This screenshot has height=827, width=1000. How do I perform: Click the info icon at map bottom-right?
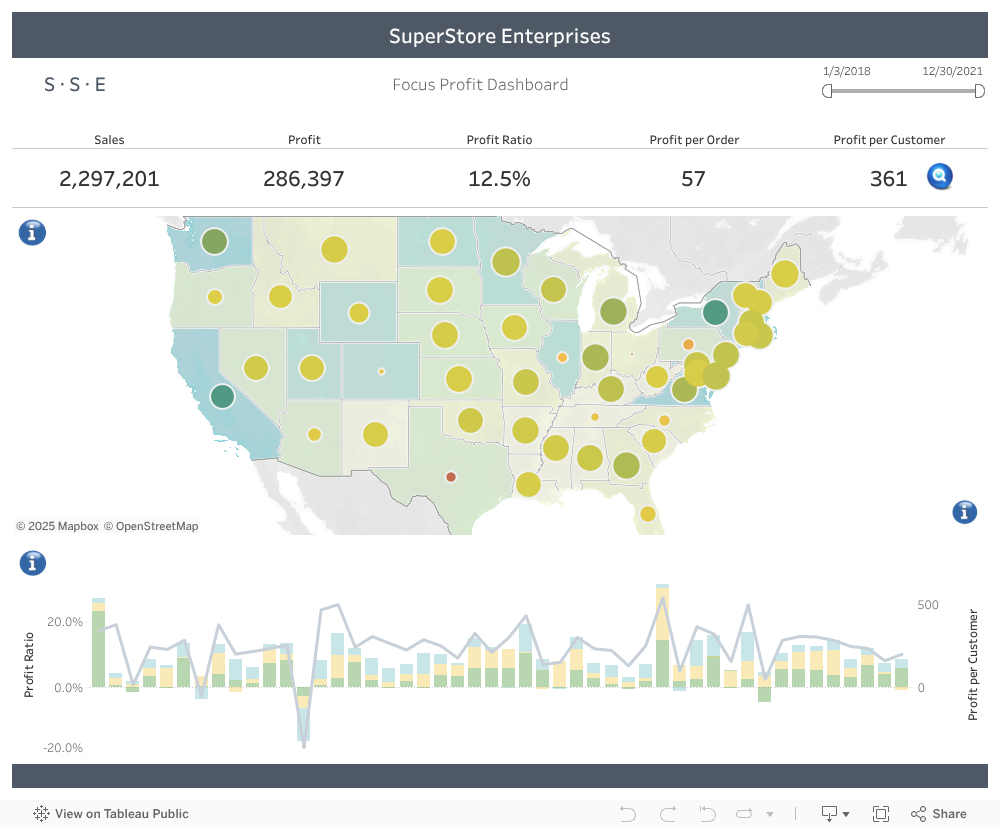pos(964,512)
